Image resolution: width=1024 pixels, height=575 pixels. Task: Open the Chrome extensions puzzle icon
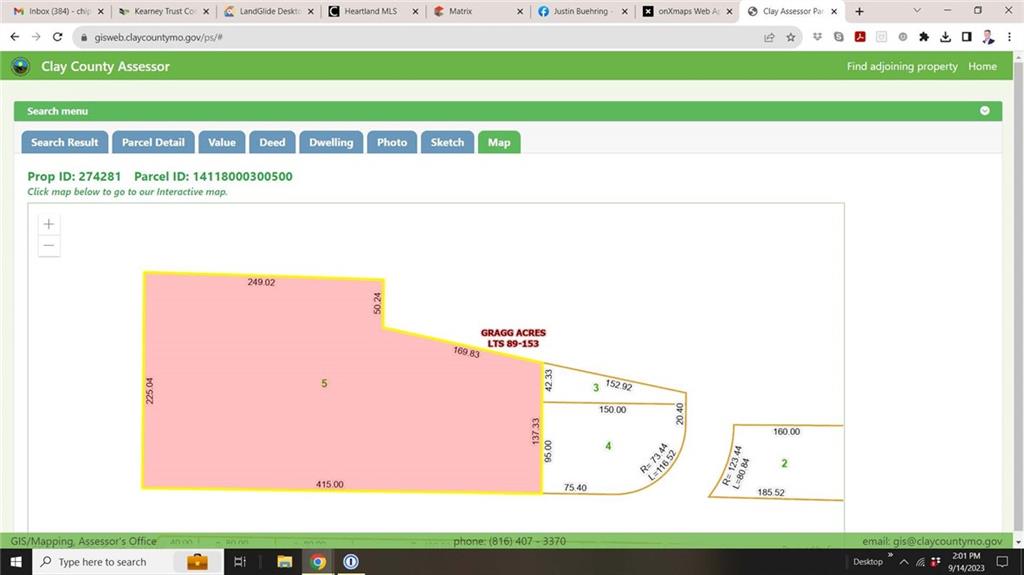pos(924,37)
